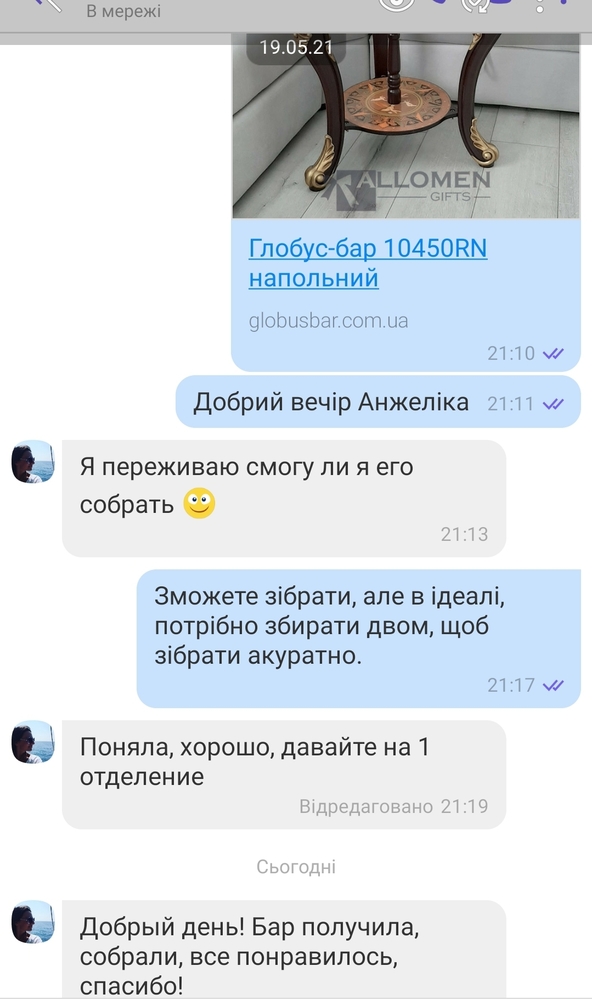Open the globusbar.com.ua domain text
The width and height of the screenshot is (592, 1000).
(x=328, y=320)
